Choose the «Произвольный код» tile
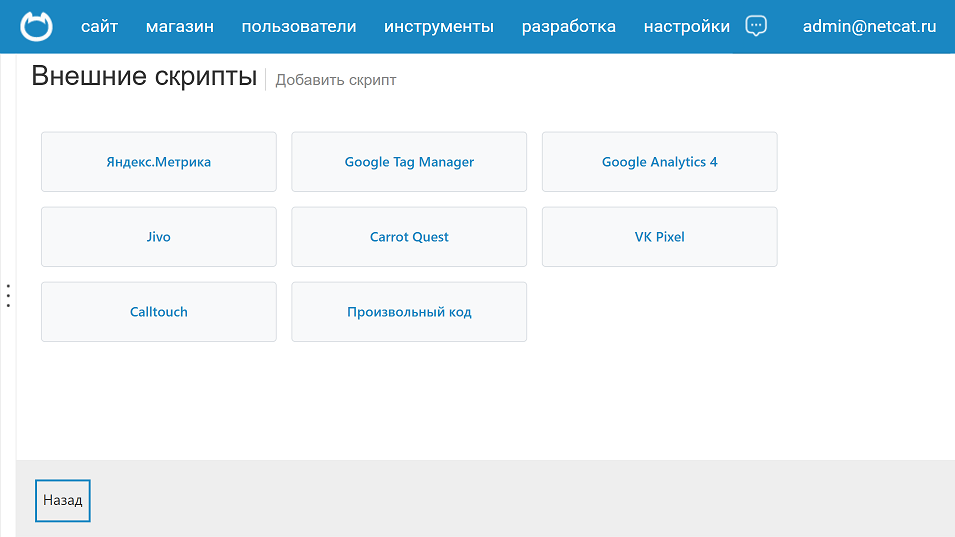 [x=409, y=312]
